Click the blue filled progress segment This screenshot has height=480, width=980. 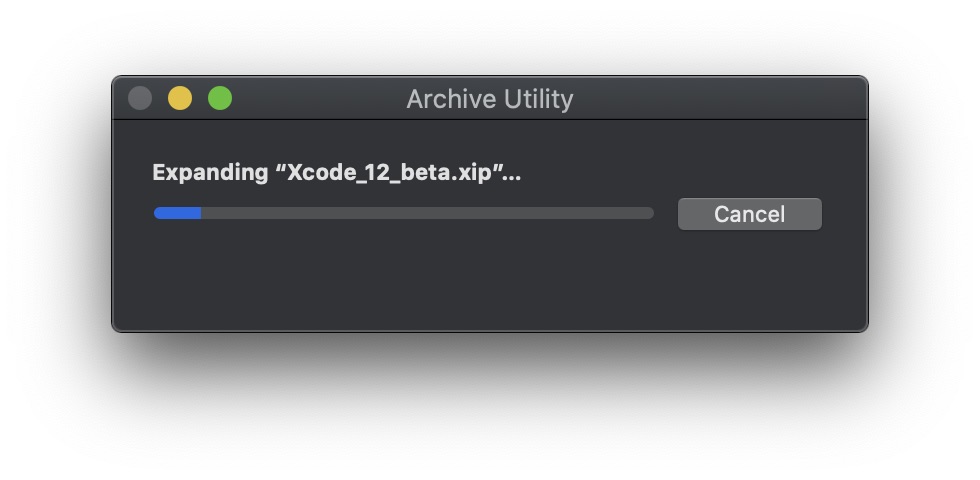click(x=178, y=213)
